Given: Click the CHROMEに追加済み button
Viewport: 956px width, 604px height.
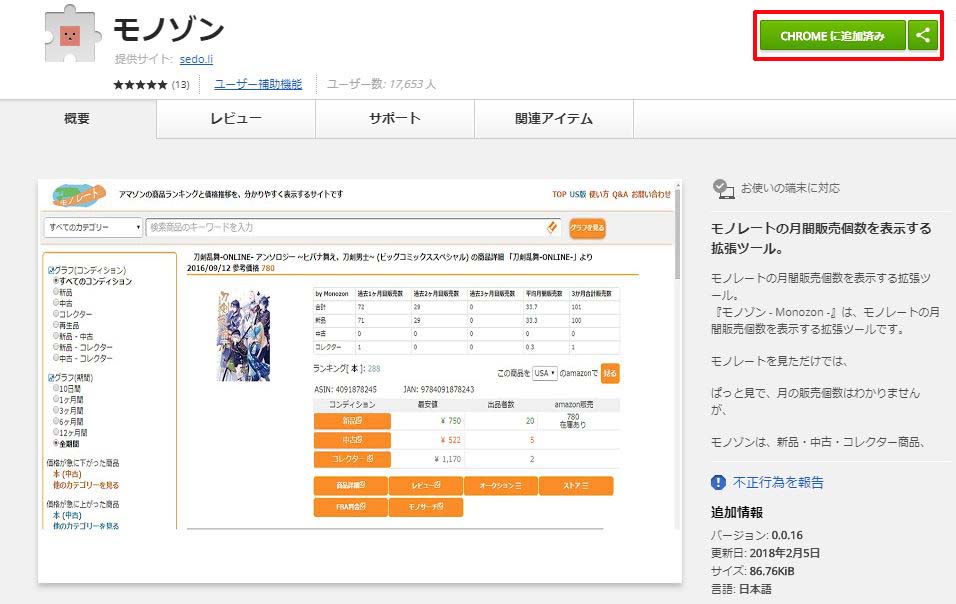Looking at the screenshot, I should (x=833, y=35).
